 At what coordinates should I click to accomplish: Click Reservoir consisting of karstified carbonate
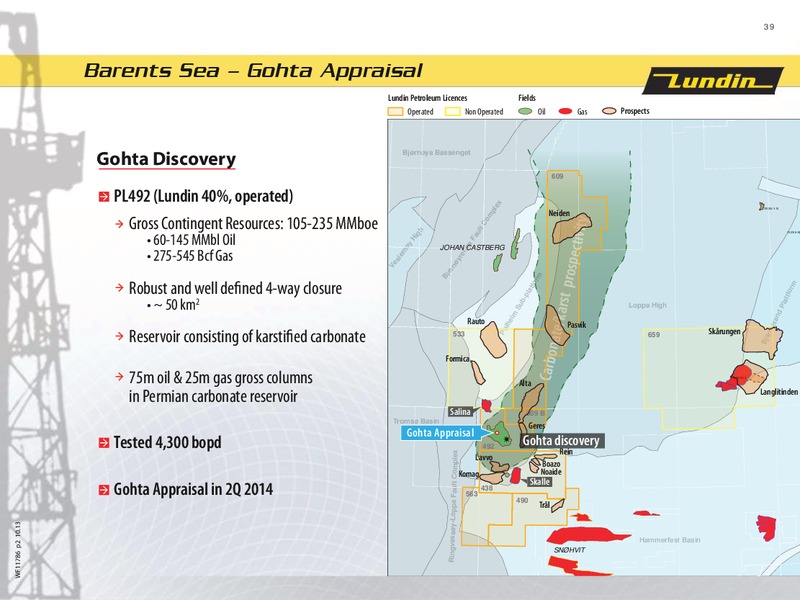(247, 337)
